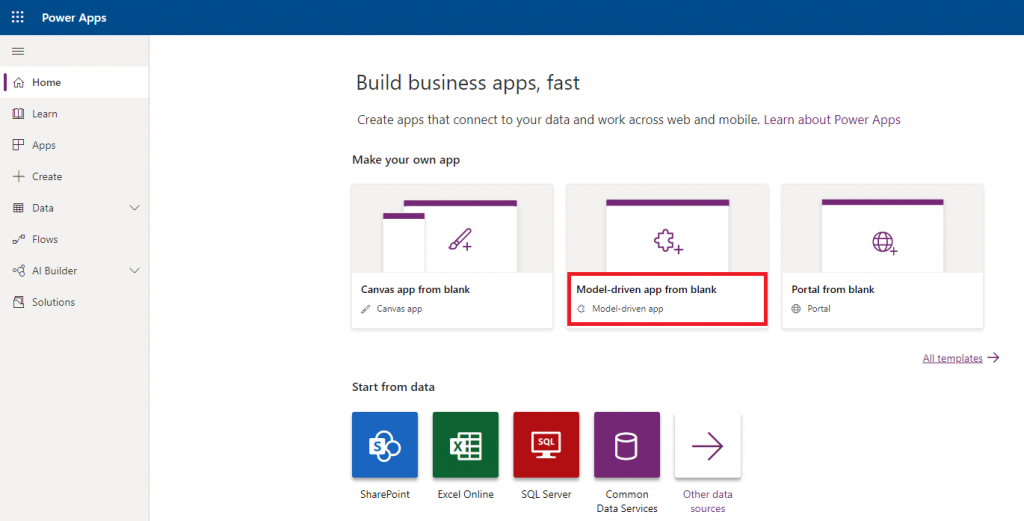
Task: Click the Learn book icon
Action: pyautogui.click(x=18, y=114)
